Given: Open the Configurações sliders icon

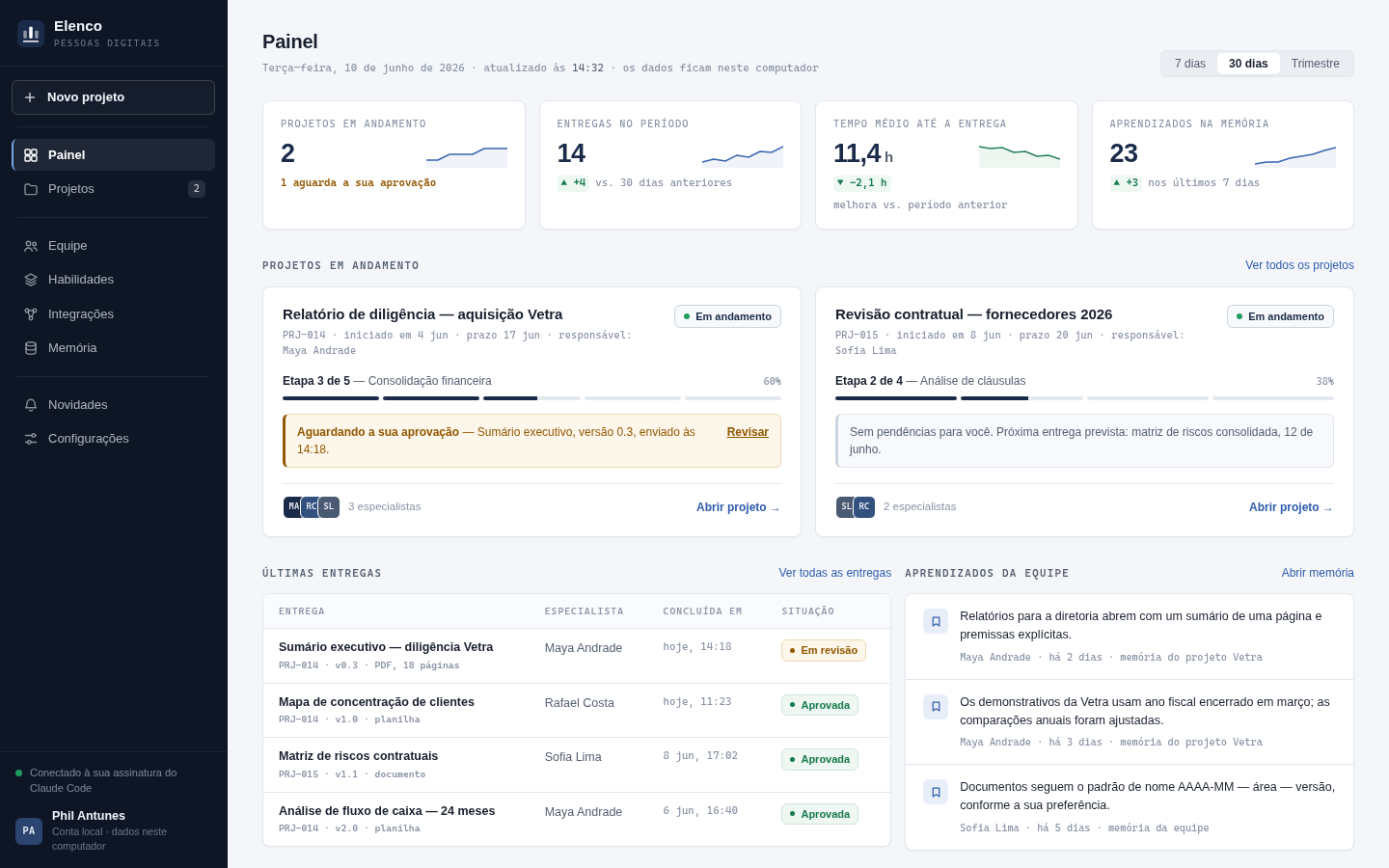Looking at the screenshot, I should click(31, 439).
